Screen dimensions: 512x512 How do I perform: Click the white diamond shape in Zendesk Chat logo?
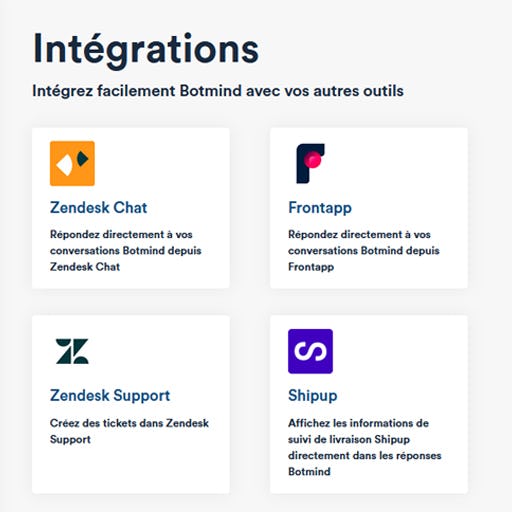65,164
